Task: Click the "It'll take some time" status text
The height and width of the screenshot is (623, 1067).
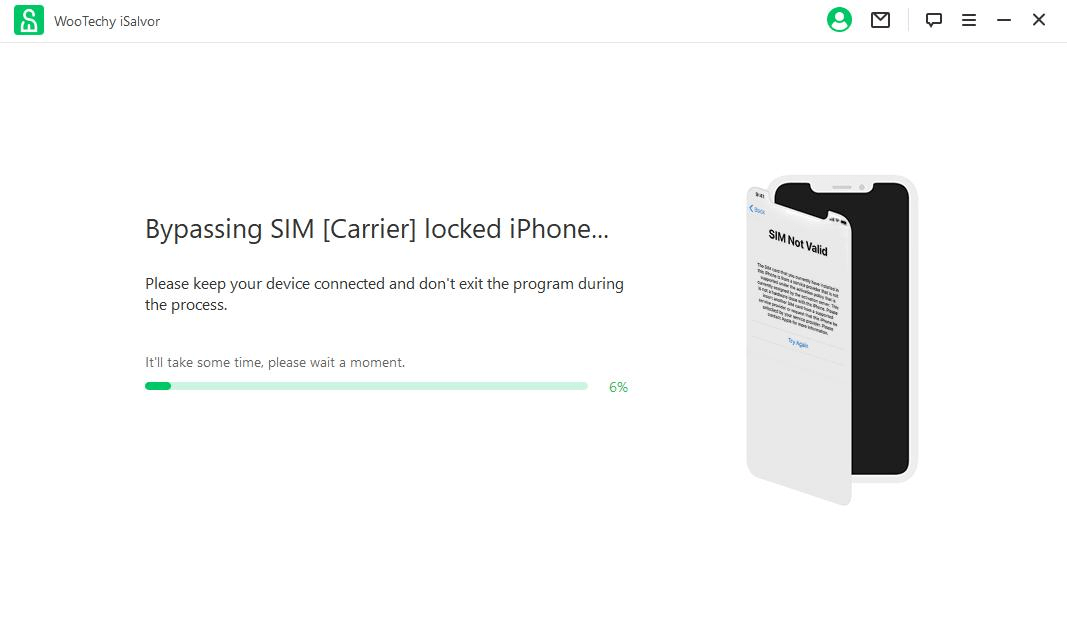Action: [275, 362]
